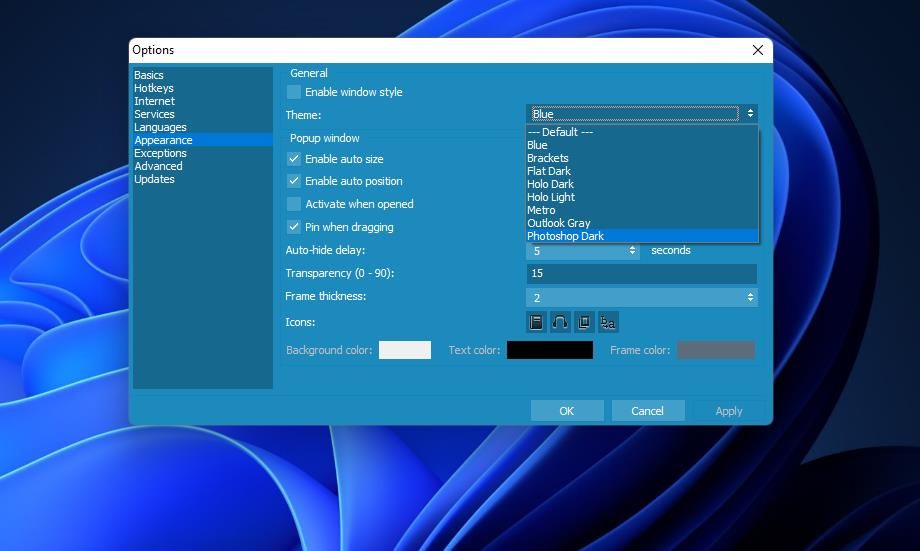Screen dimensions: 920x551
Task: Pick the gray Frame color swatch
Action: pyautogui.click(x=716, y=350)
